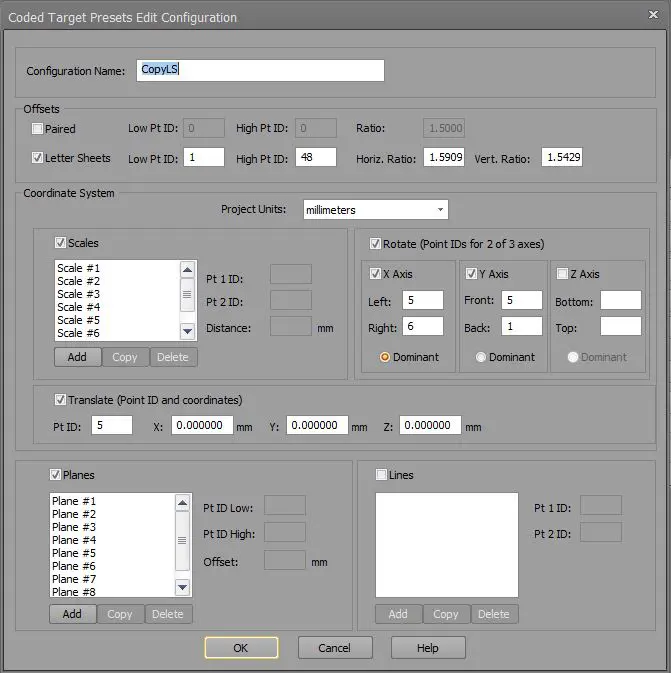The image size is (671, 673).
Task: Select X Axis Dominant radio button
Action: click(385, 357)
